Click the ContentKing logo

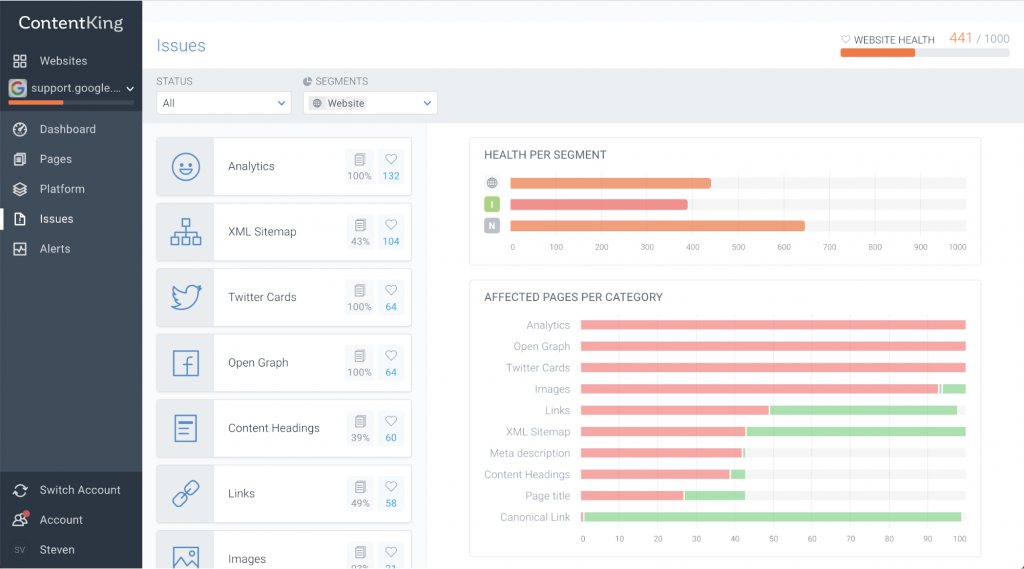[71, 23]
